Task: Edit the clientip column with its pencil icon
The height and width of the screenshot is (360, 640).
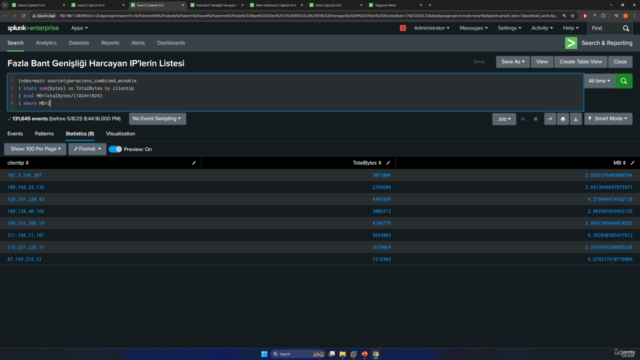Action: [194, 163]
